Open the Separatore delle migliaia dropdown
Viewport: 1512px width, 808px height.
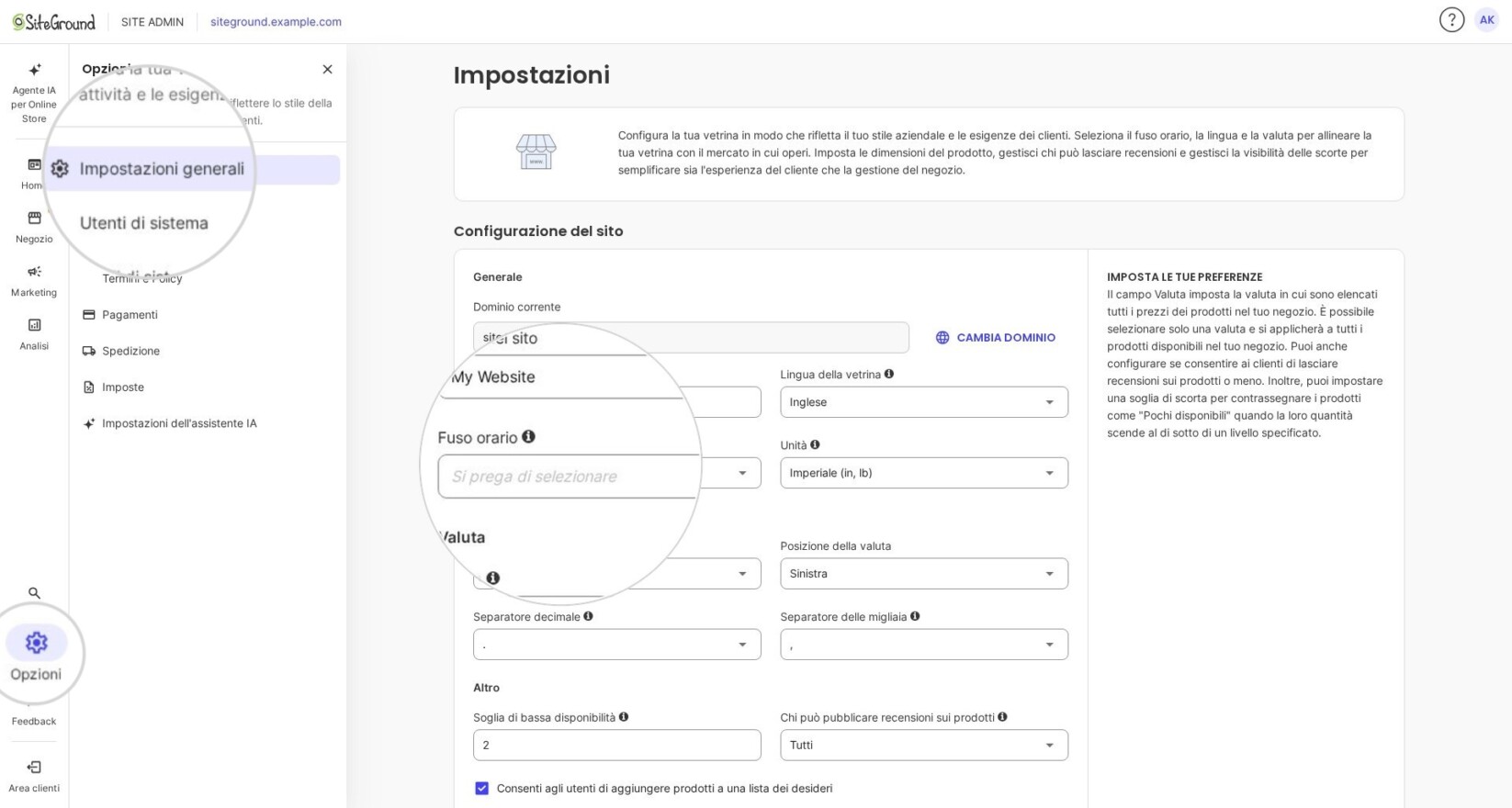(x=924, y=645)
